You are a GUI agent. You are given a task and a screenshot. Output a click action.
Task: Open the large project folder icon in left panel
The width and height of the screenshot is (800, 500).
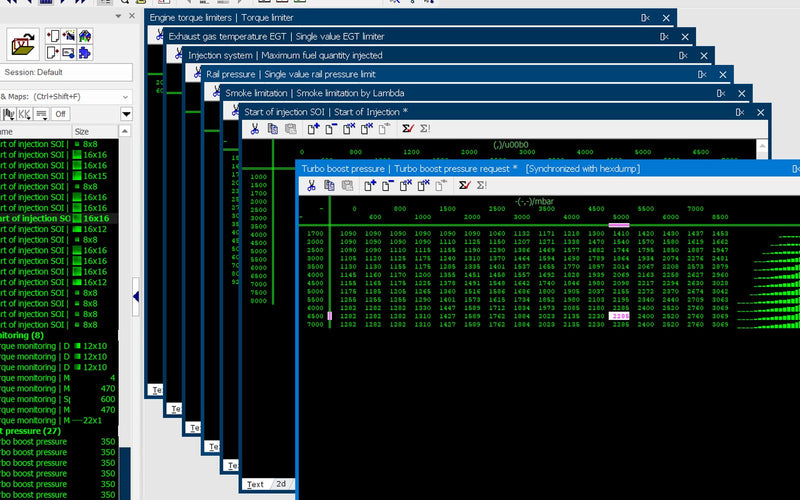coord(23,44)
